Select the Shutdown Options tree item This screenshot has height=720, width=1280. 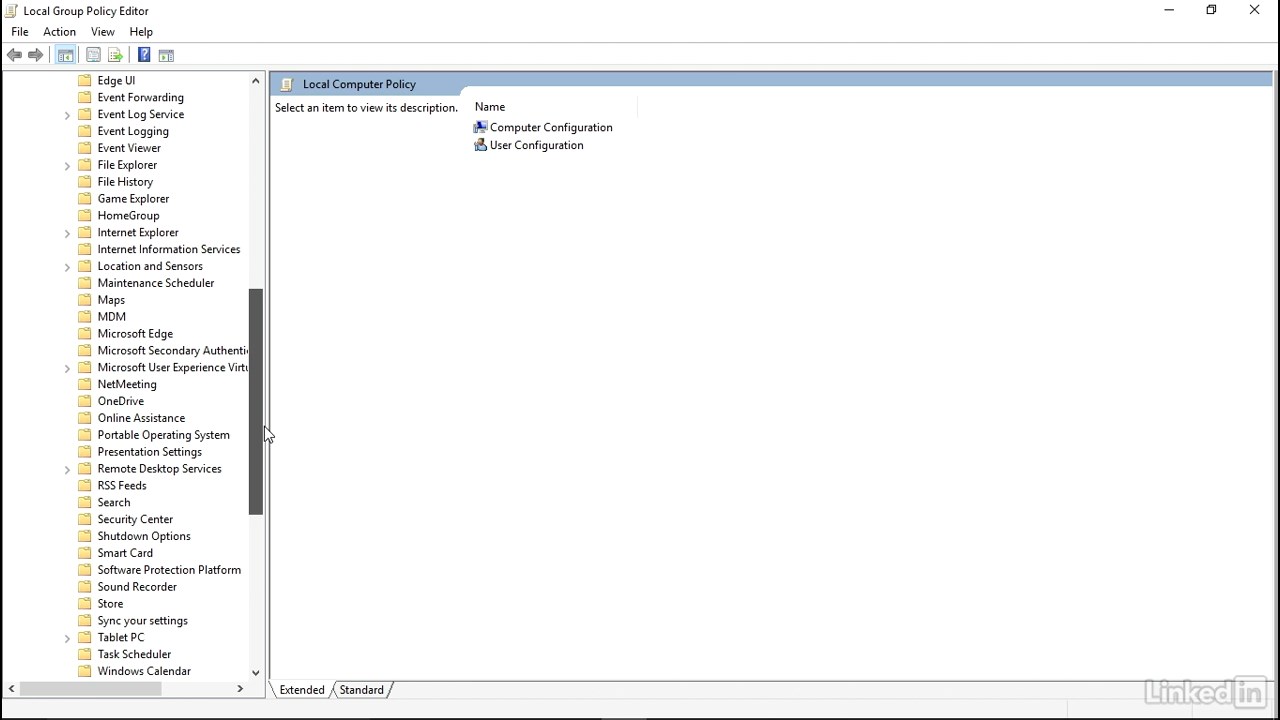coord(144,536)
